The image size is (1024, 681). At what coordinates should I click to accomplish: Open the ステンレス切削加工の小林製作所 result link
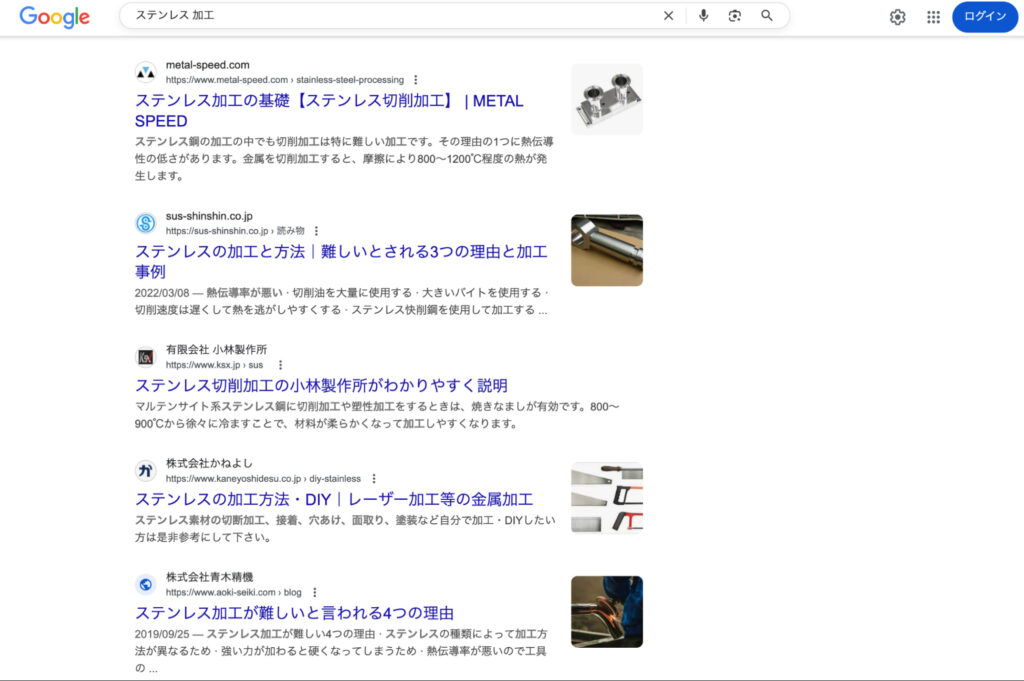coord(321,385)
